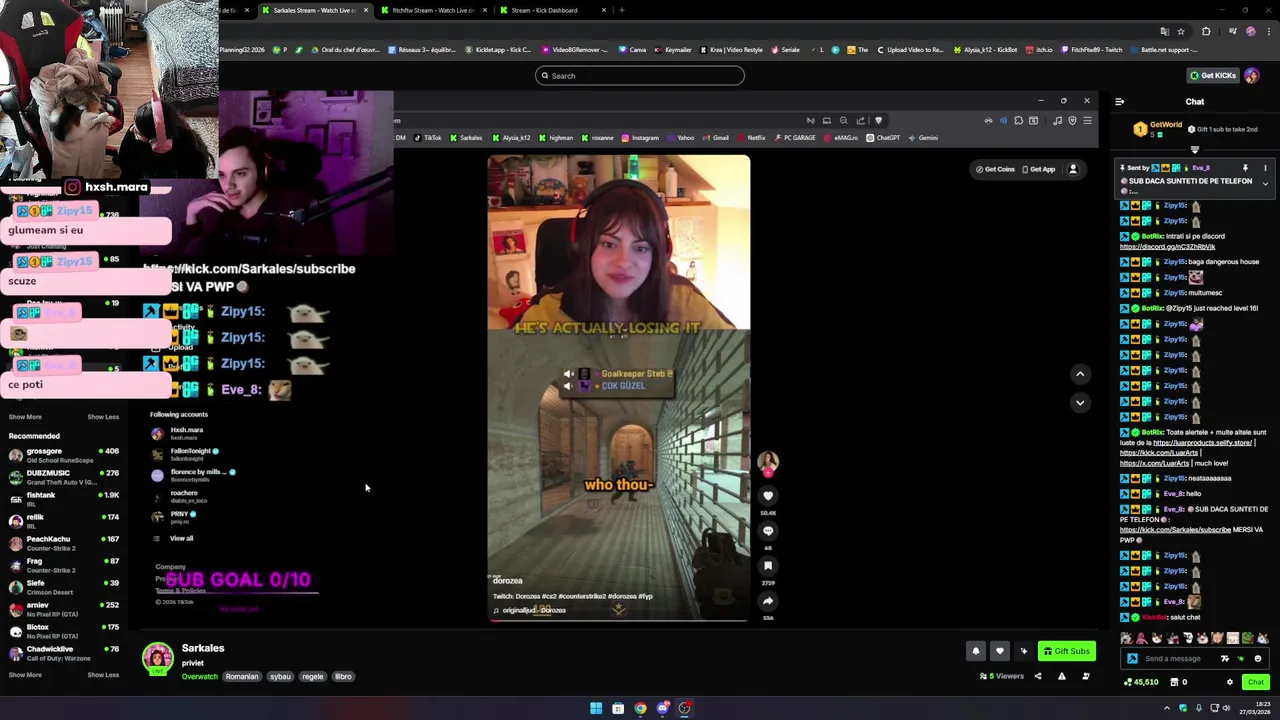1280x720 pixels.
Task: Collapse Show Less under Recommended list
Action: point(103,675)
